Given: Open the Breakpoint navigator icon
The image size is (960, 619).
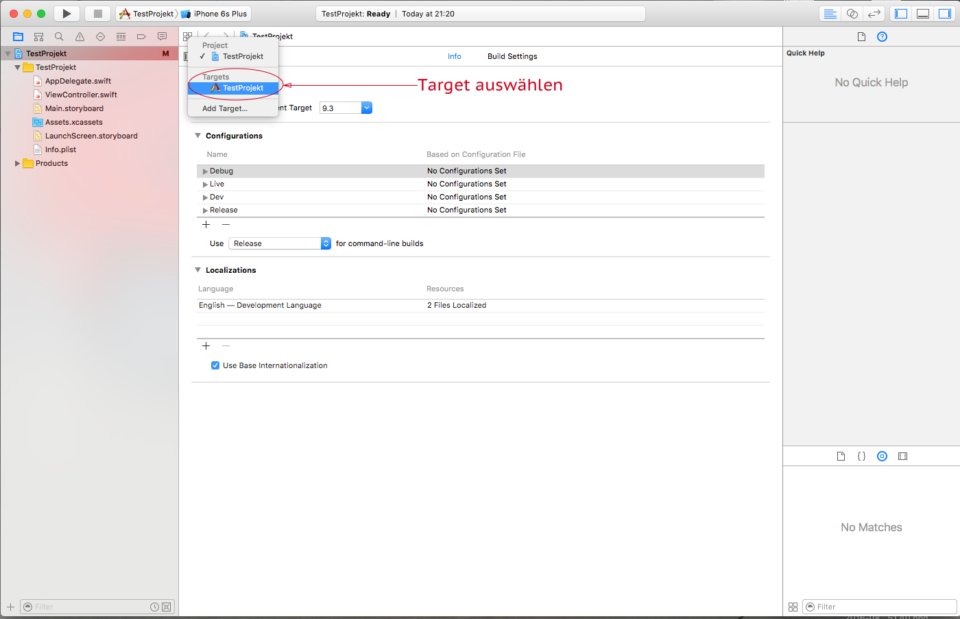Looking at the screenshot, I should click(x=141, y=37).
